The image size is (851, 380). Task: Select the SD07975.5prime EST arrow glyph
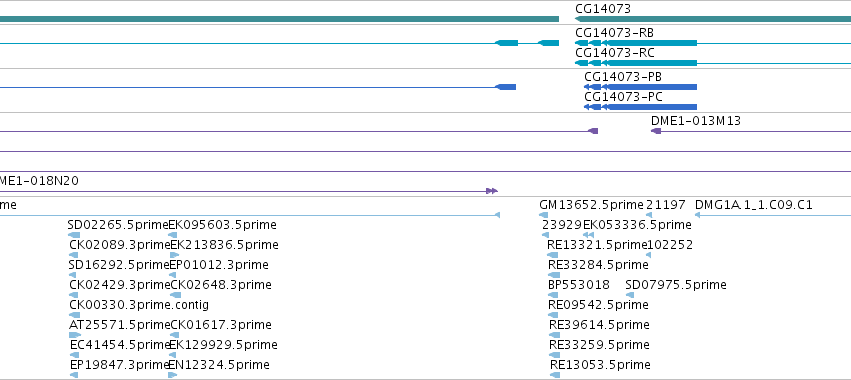coord(630,295)
